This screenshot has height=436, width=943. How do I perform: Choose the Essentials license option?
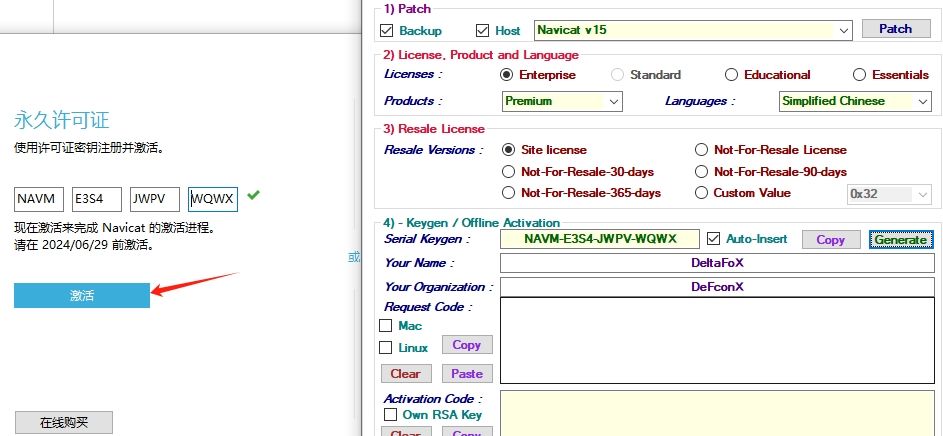(859, 75)
